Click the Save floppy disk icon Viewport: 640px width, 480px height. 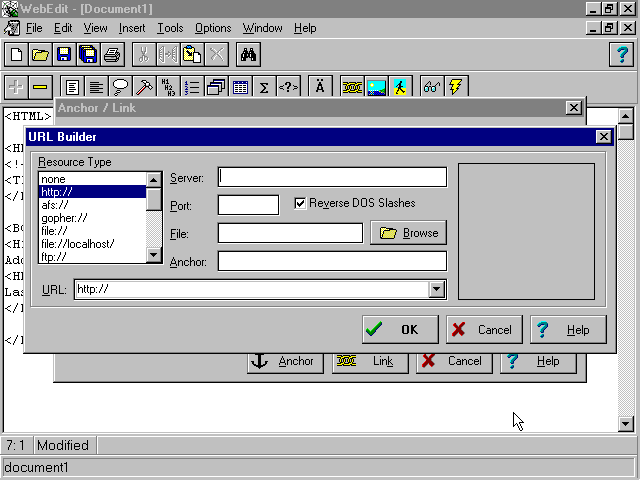[x=64, y=54]
